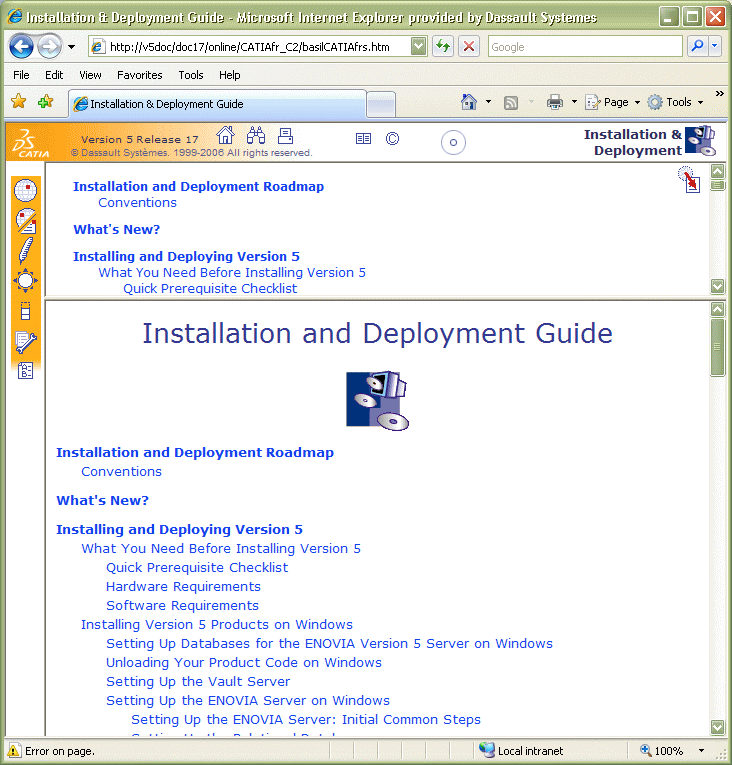Open a new blank tab
The width and height of the screenshot is (732, 765).
click(381, 104)
